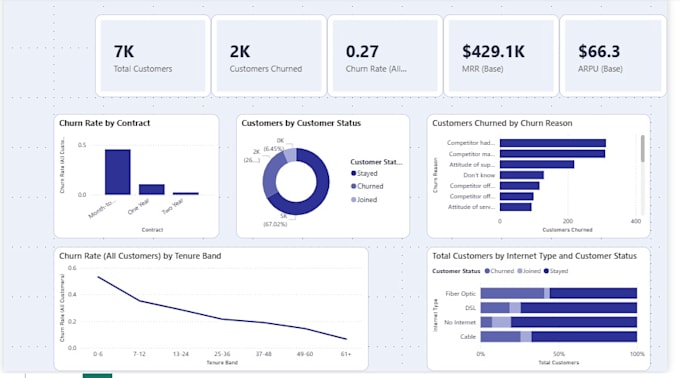This screenshot has width=680, height=378.
Task: Click 'Total Customers by Internet Type' chart title
Action: pyautogui.click(x=534, y=256)
